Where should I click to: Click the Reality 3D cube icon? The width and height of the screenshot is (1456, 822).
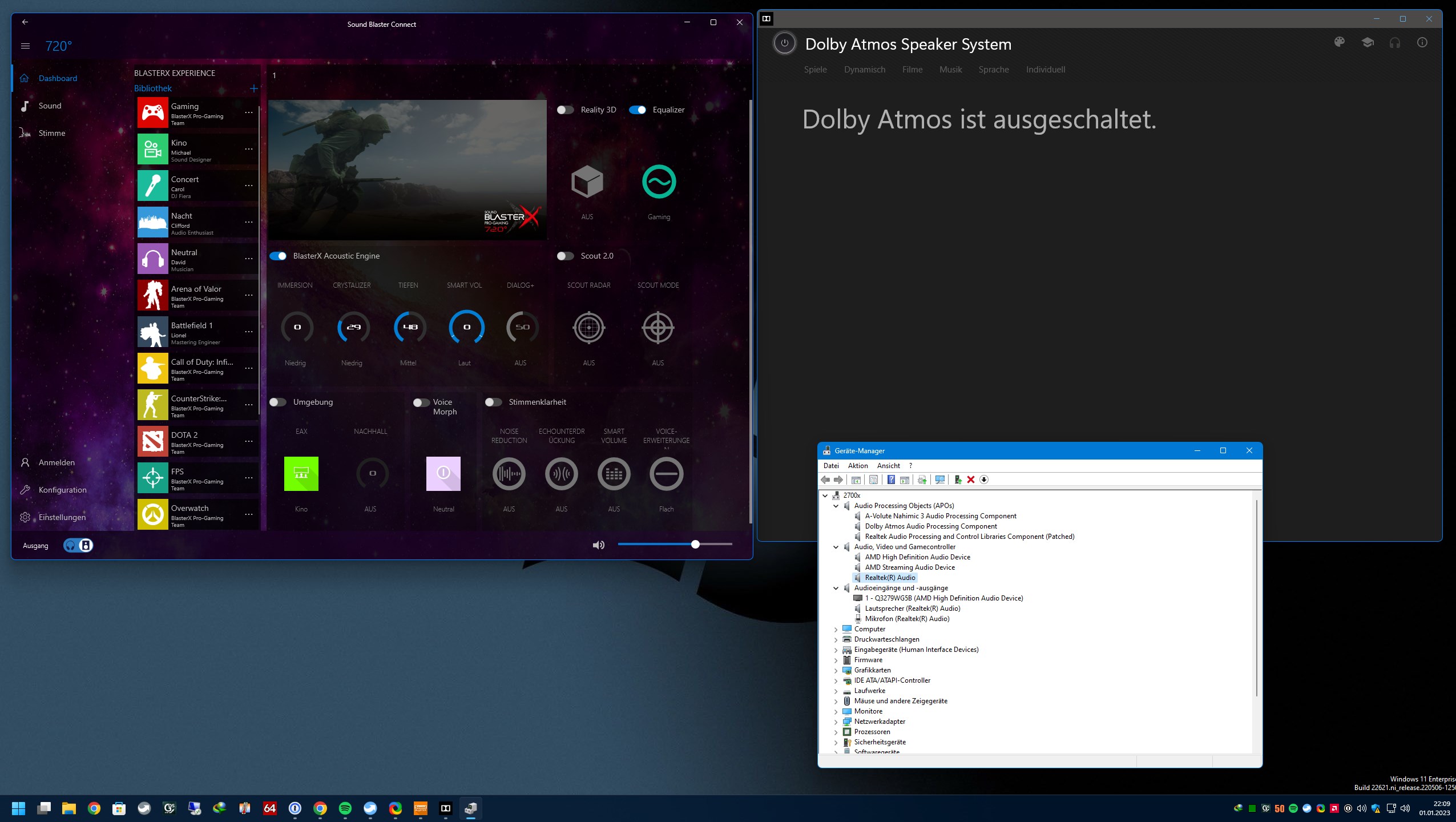(587, 182)
